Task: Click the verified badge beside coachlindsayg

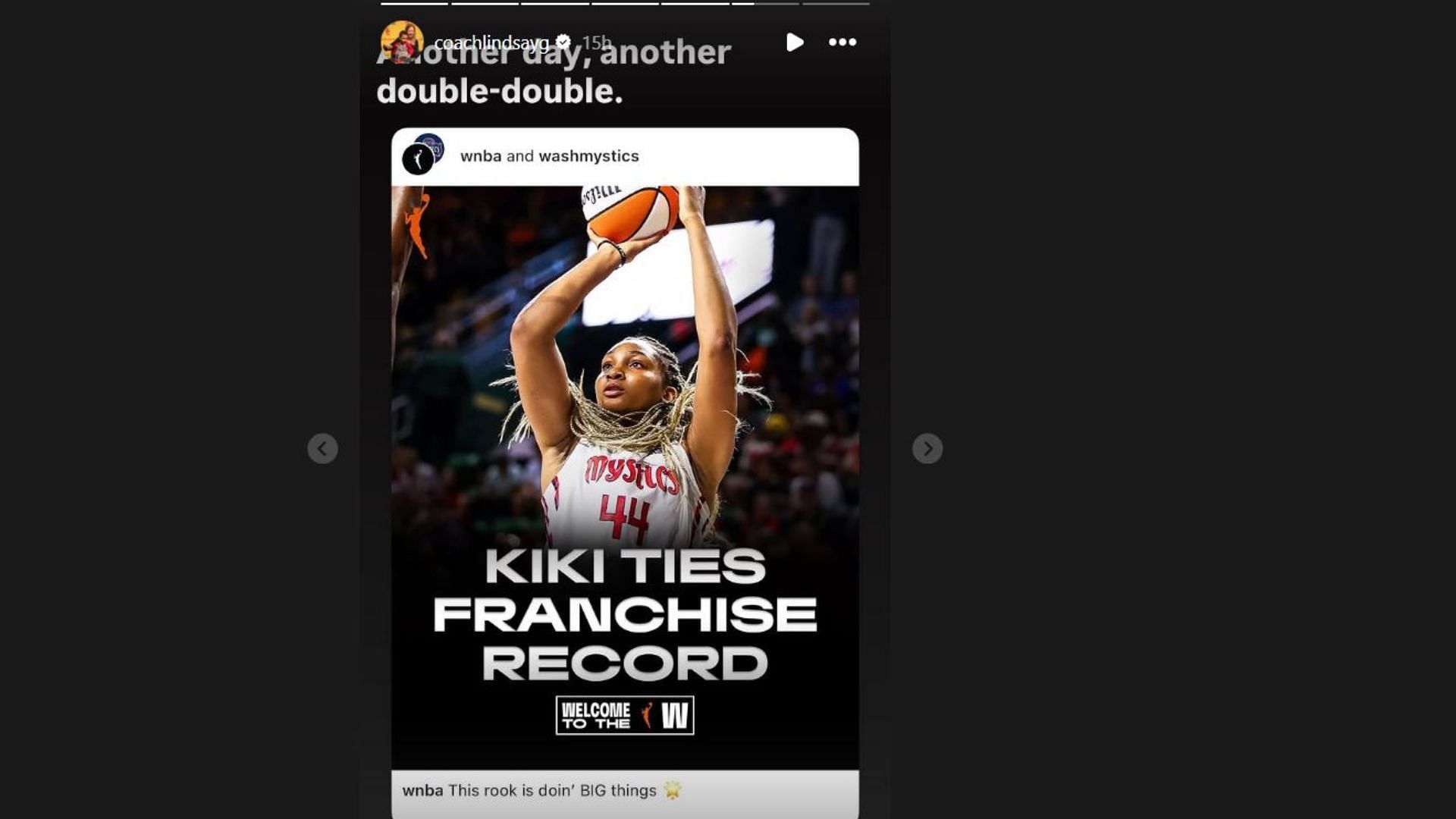Action: tap(563, 42)
